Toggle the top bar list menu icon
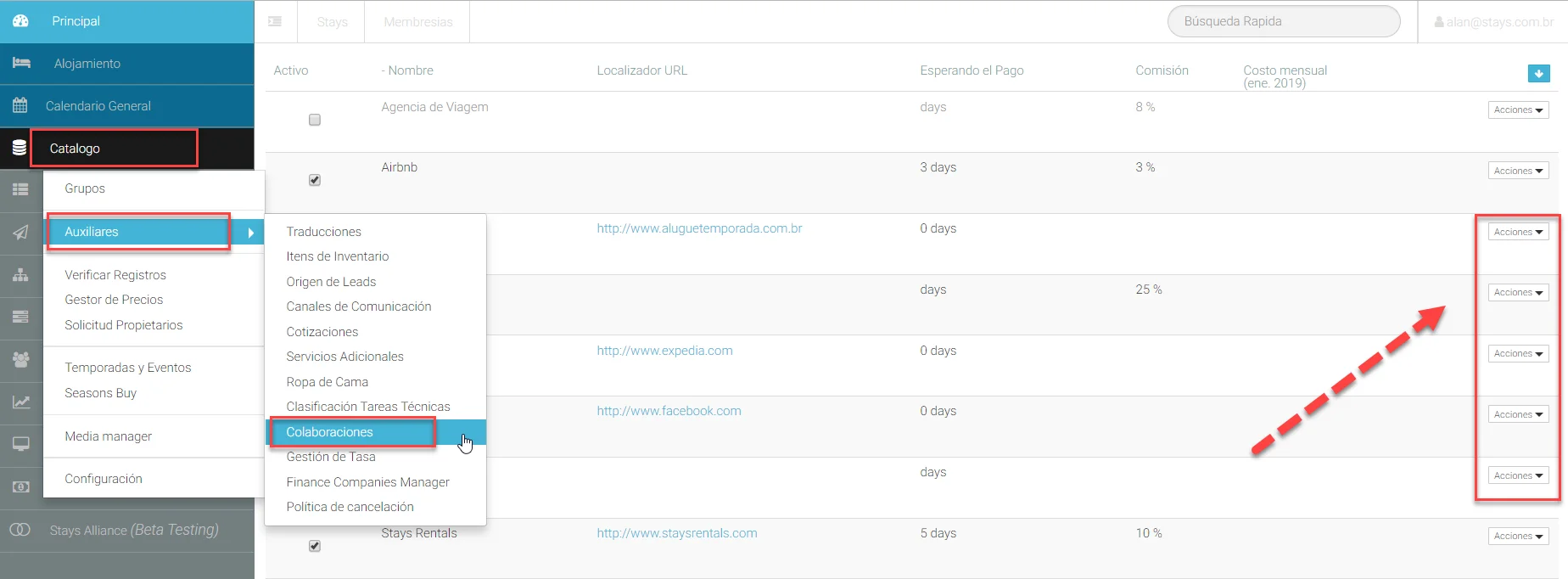The height and width of the screenshot is (579, 1568). [x=275, y=21]
